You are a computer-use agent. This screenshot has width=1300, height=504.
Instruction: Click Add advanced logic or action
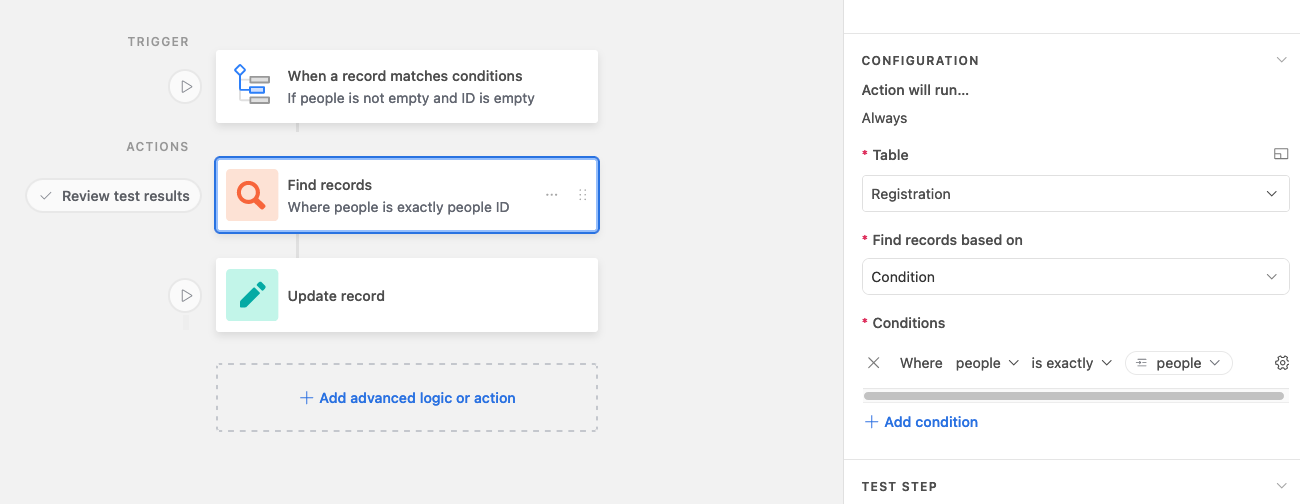tap(407, 398)
